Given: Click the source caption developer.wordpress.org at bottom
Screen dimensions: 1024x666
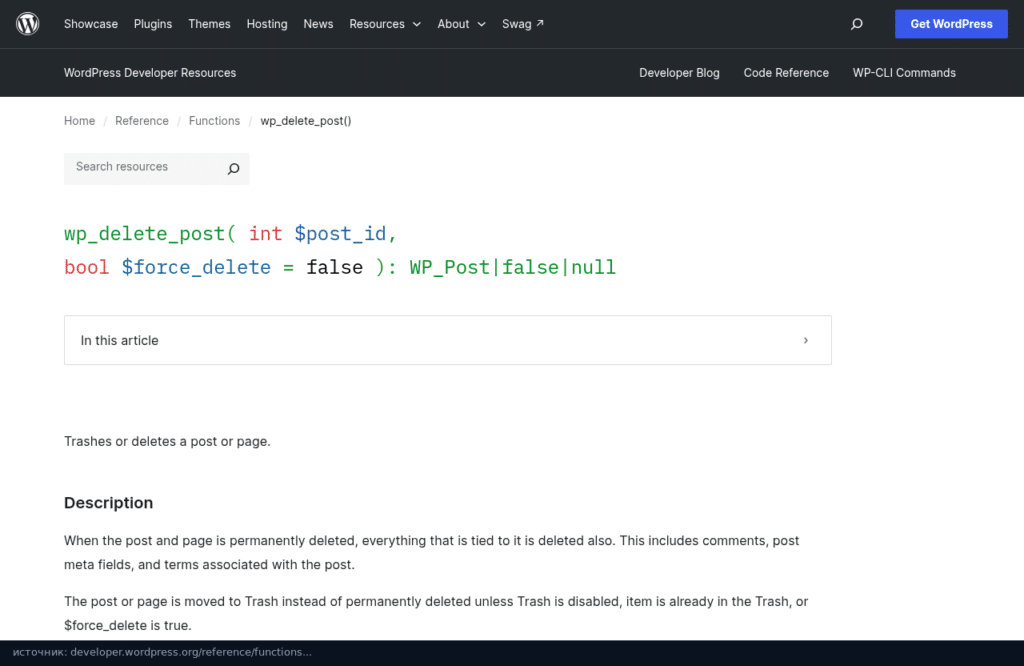Looking at the screenshot, I should [x=162, y=652].
